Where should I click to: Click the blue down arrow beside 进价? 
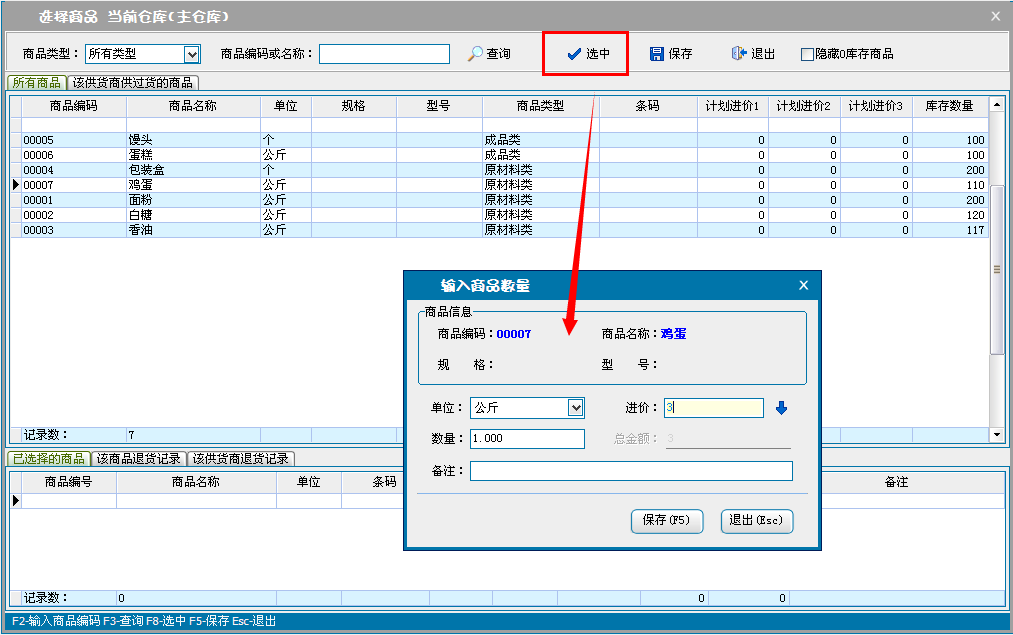782,408
